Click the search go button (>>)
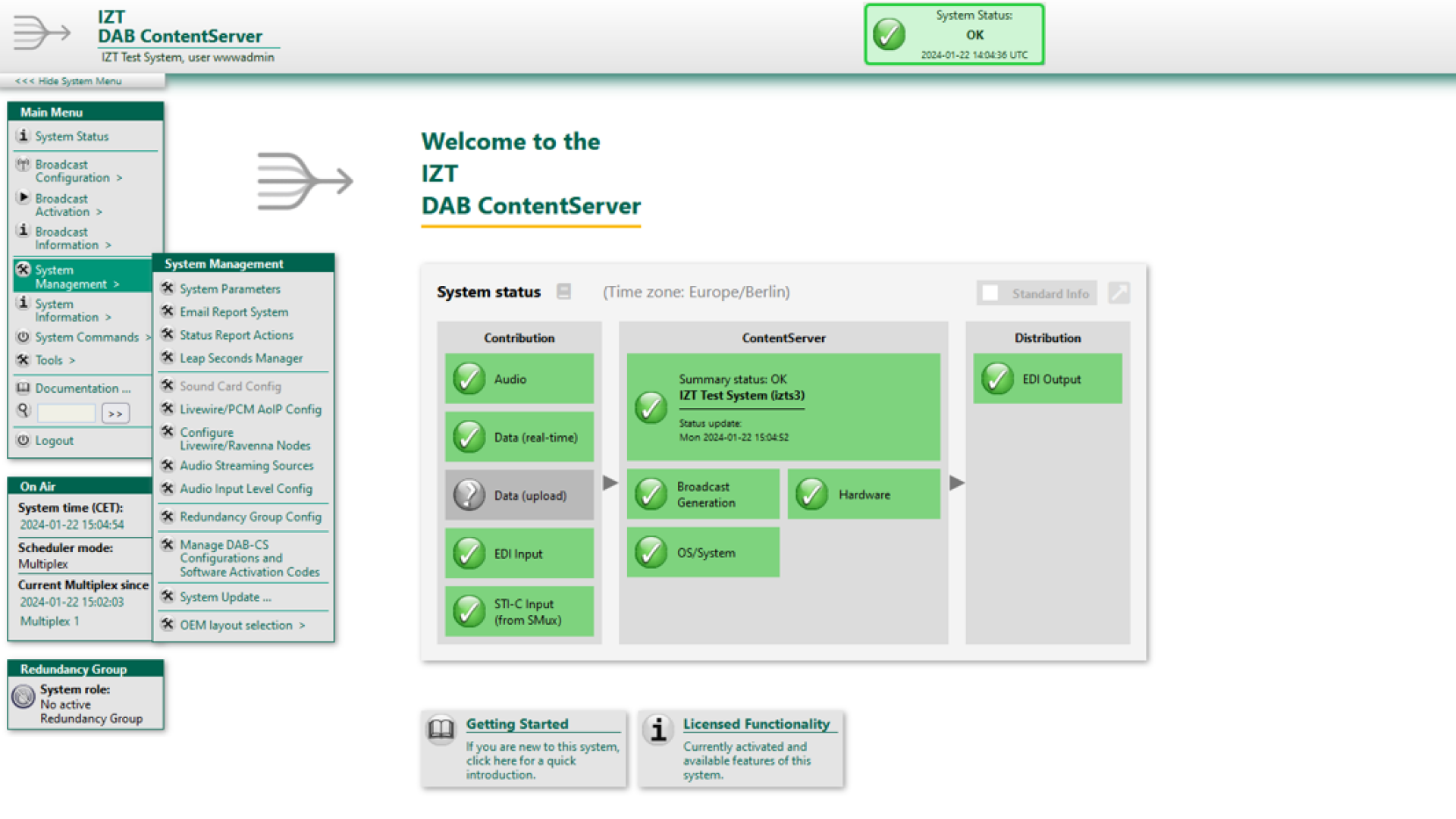The image size is (1456, 819). pyautogui.click(x=115, y=413)
